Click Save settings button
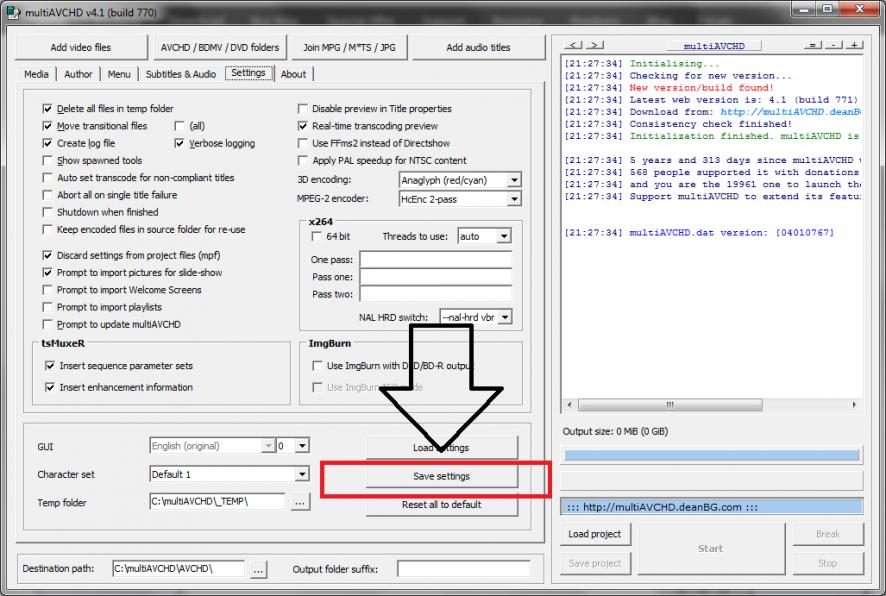The height and width of the screenshot is (596, 886). click(x=441, y=476)
